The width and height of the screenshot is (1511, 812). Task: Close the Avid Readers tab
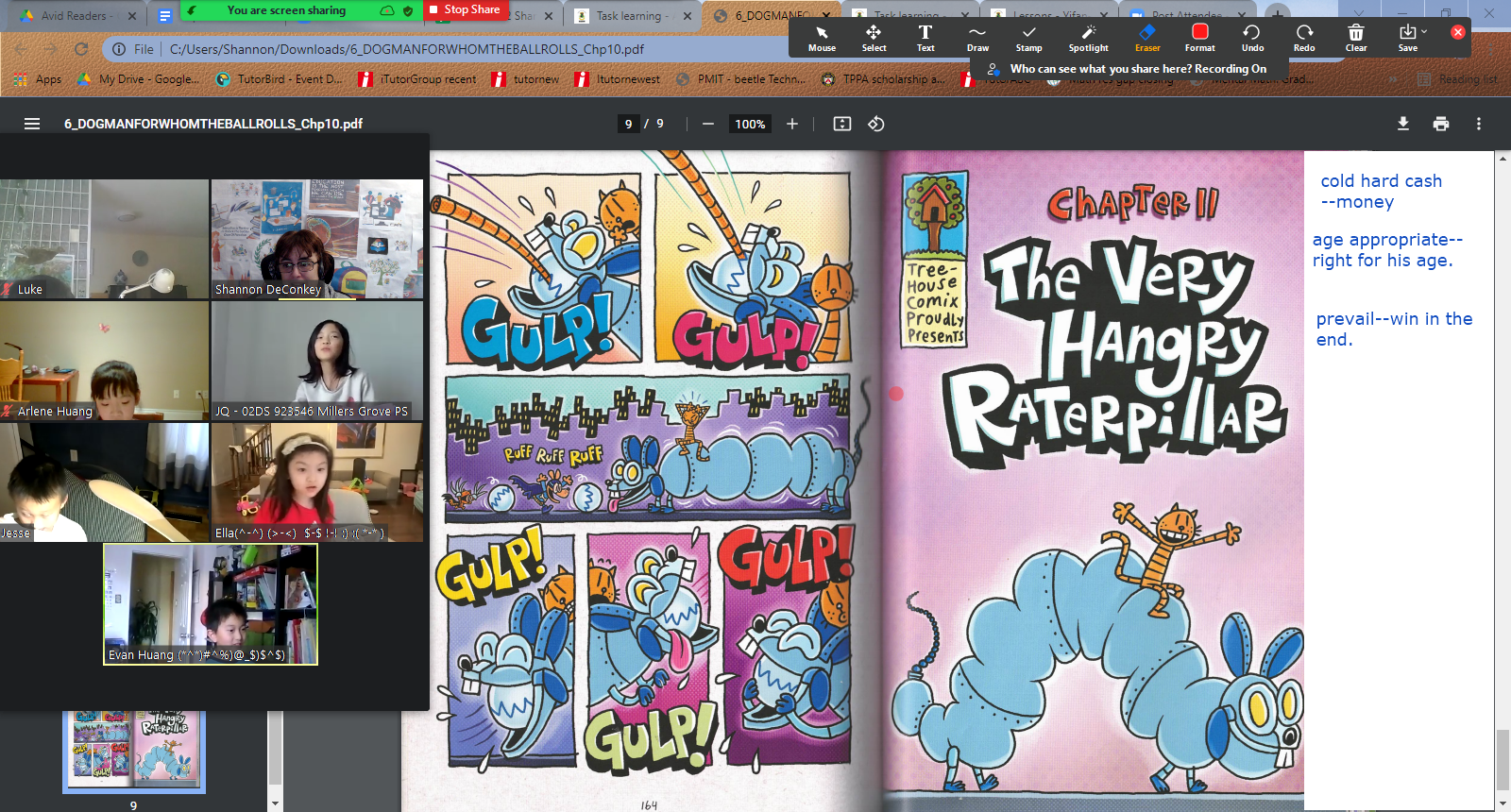click(x=132, y=16)
